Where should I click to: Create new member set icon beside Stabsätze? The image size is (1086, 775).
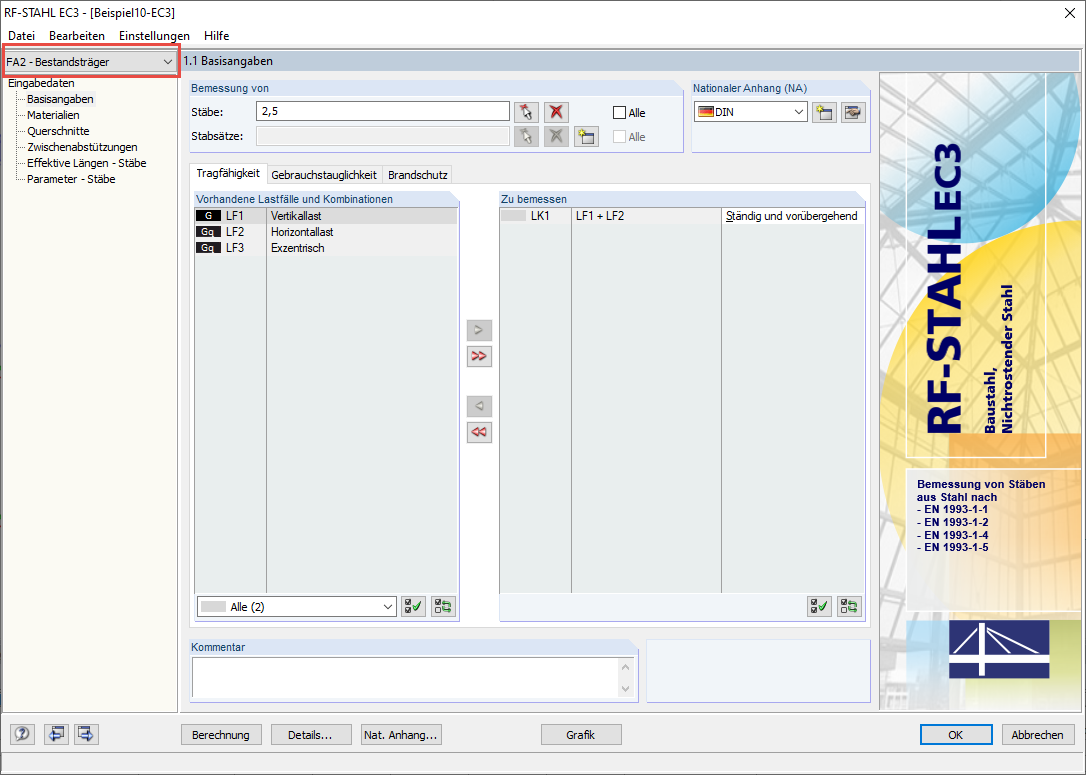point(586,136)
